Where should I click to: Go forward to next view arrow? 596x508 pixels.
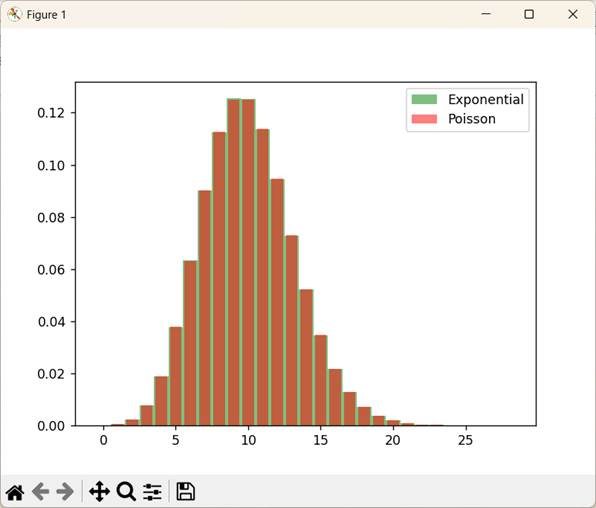coord(65,492)
